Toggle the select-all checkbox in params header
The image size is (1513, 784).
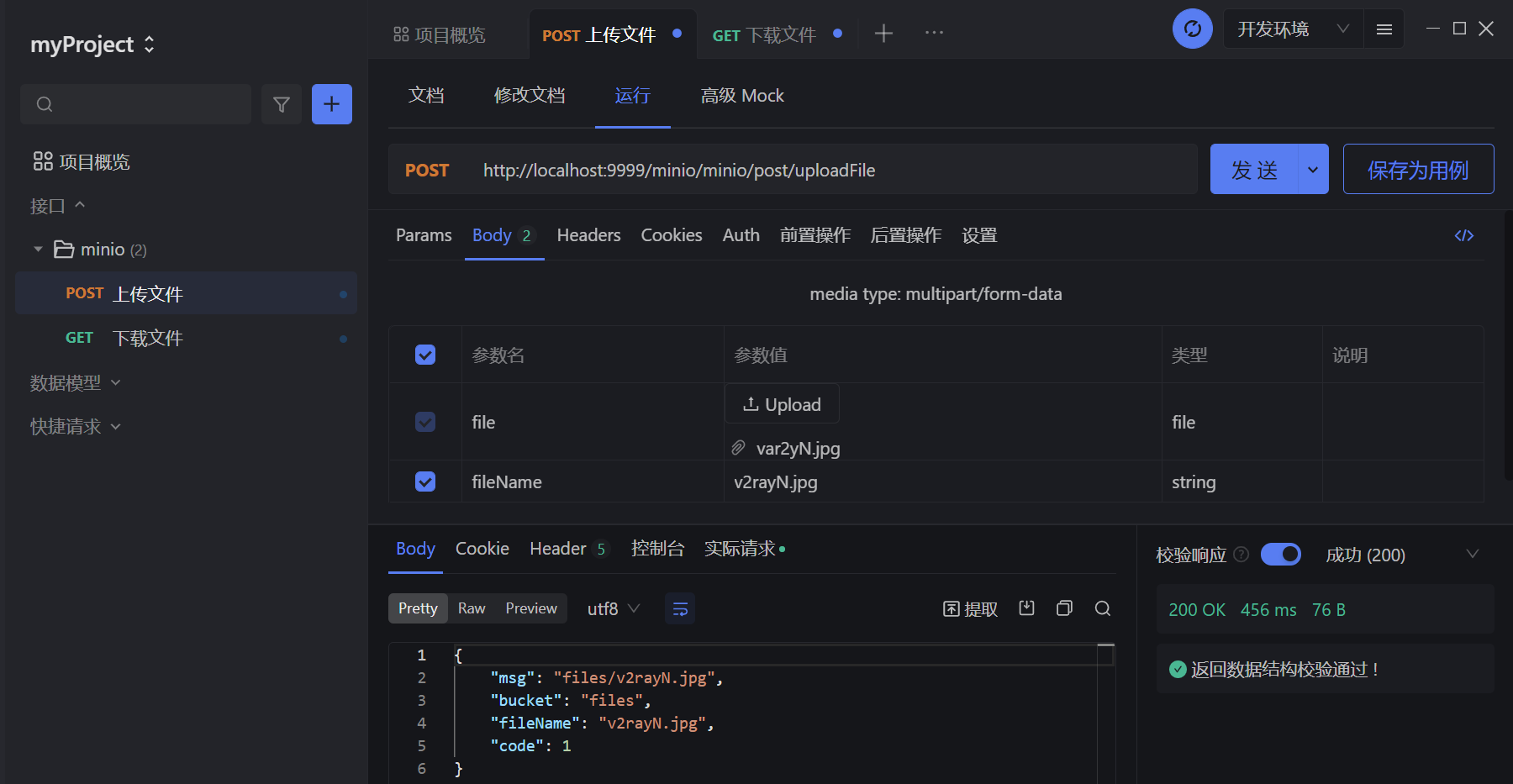425,355
